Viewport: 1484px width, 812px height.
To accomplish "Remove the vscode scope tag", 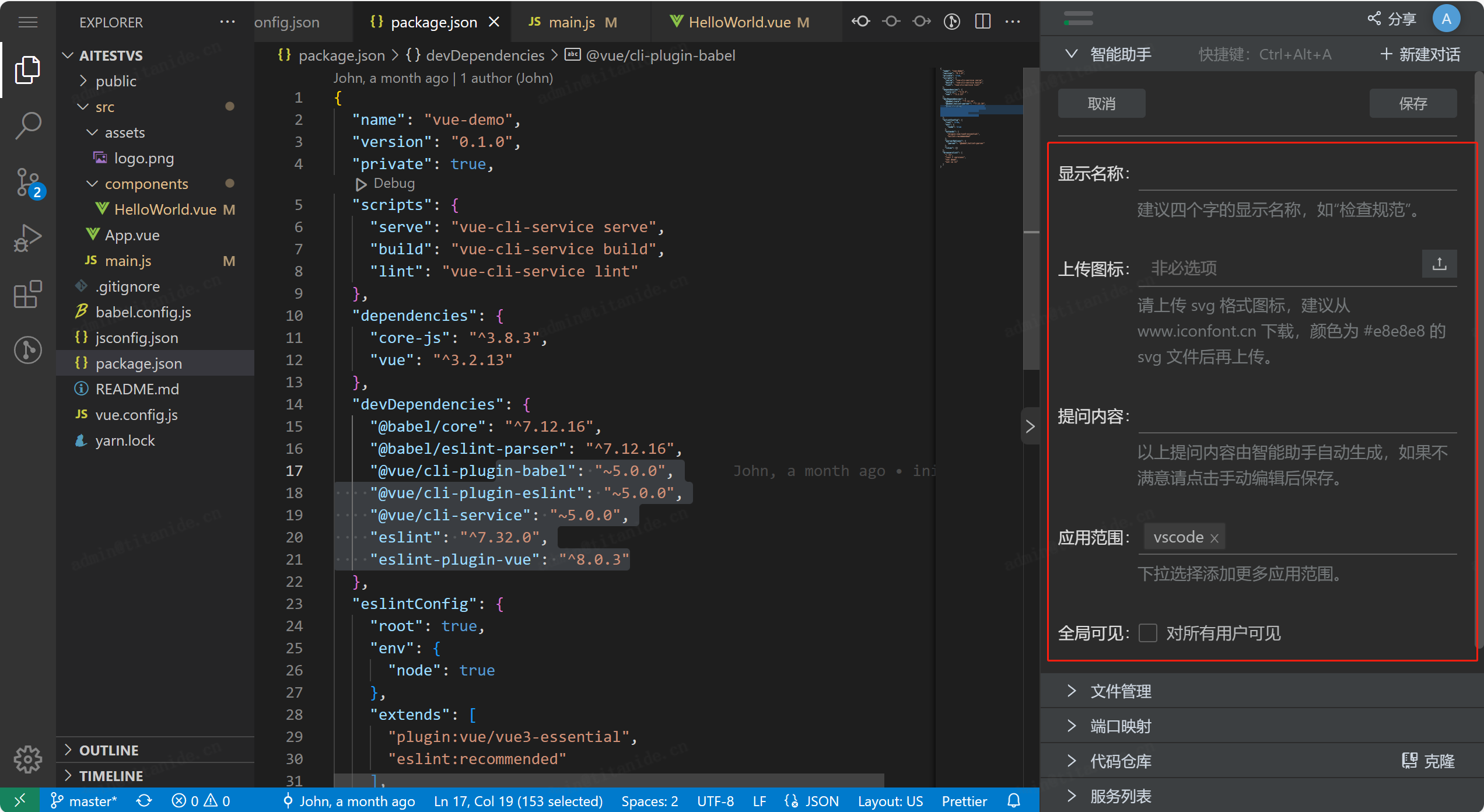I will pos(1214,538).
